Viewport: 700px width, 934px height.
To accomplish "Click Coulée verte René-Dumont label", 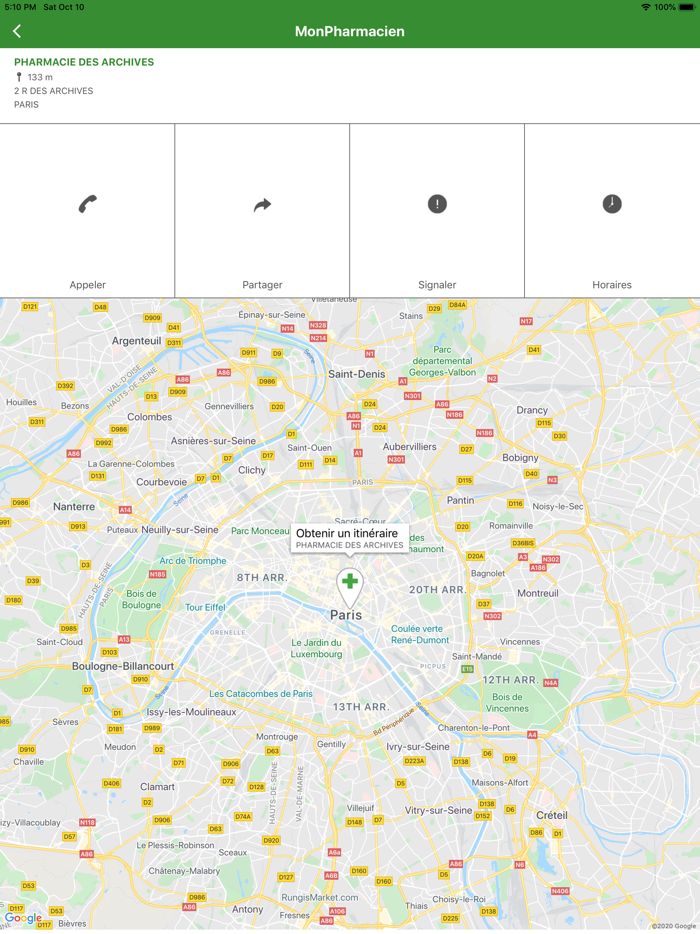I will coord(420,634).
